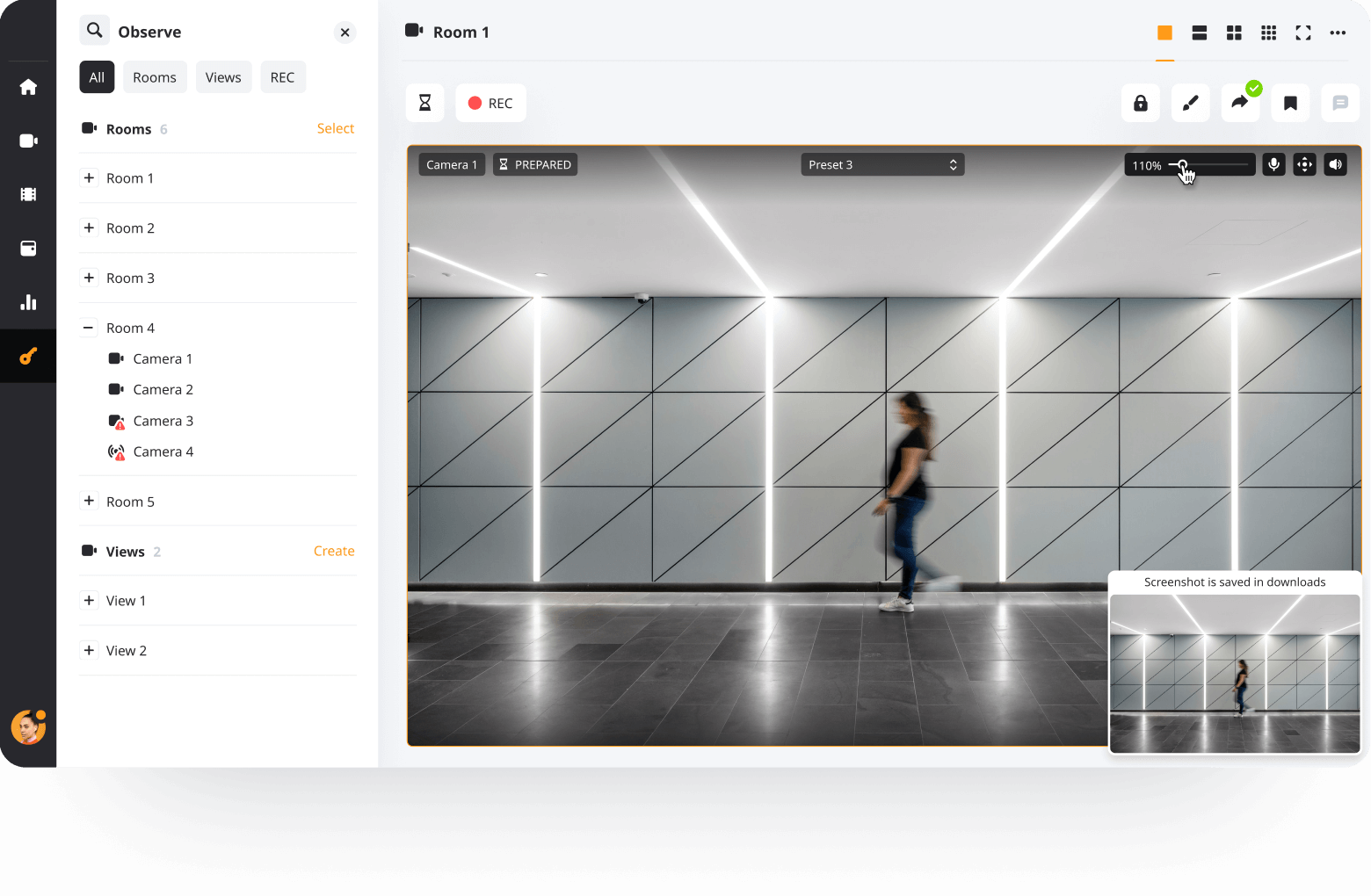Enter fullscreen mode
The width and height of the screenshot is (1371, 896).
point(1303,33)
